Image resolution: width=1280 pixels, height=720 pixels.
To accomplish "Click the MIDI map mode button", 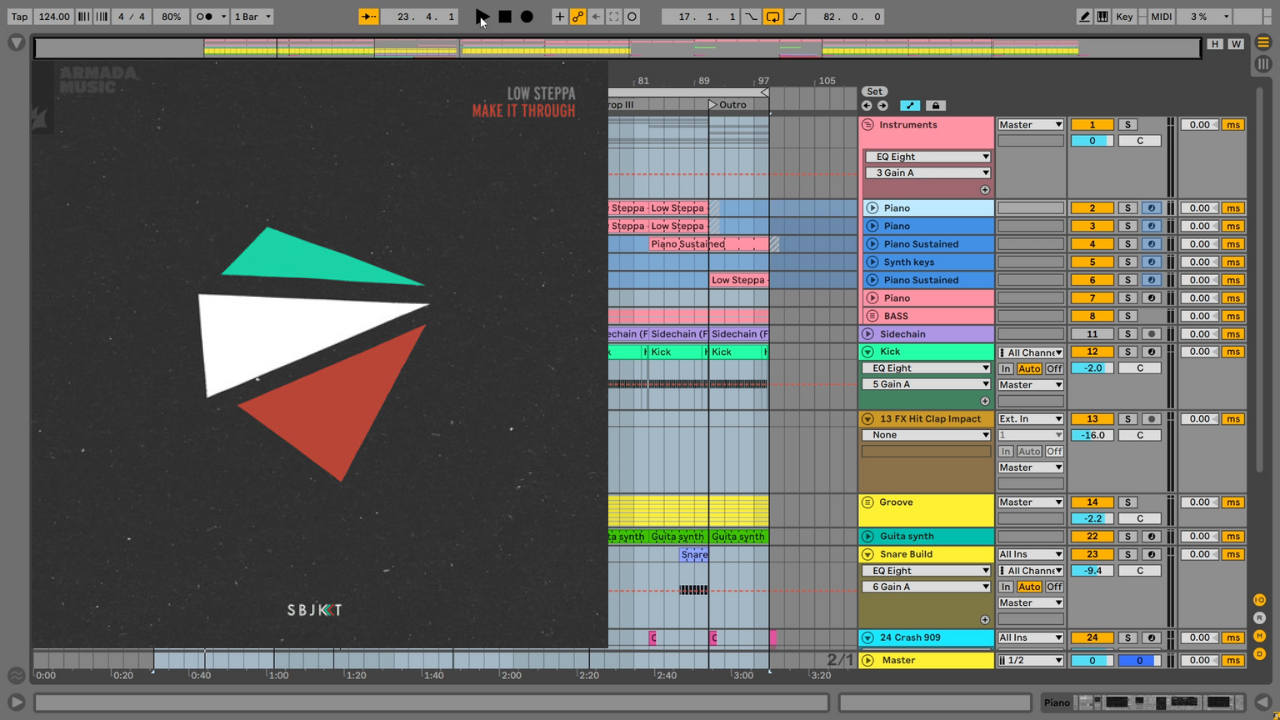I will point(1161,17).
